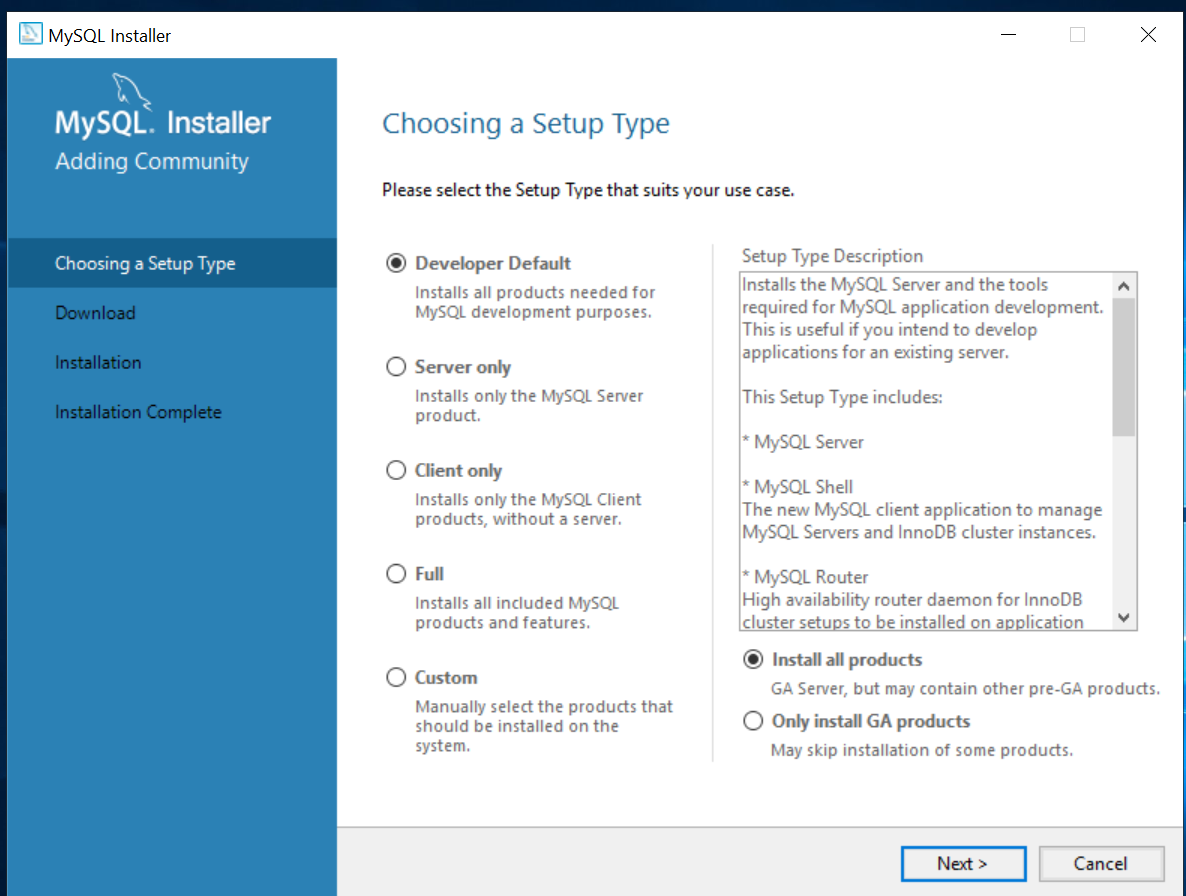Select the Installation step in sidebar
This screenshot has width=1186, height=896.
click(98, 363)
